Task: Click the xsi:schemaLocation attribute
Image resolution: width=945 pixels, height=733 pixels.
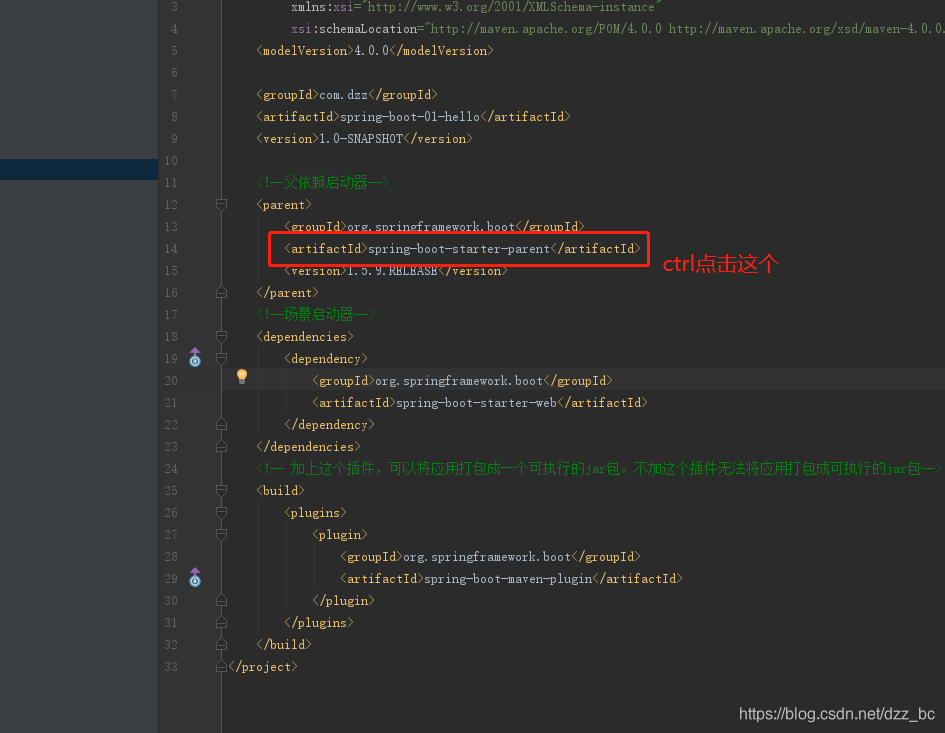Action: pos(618,29)
